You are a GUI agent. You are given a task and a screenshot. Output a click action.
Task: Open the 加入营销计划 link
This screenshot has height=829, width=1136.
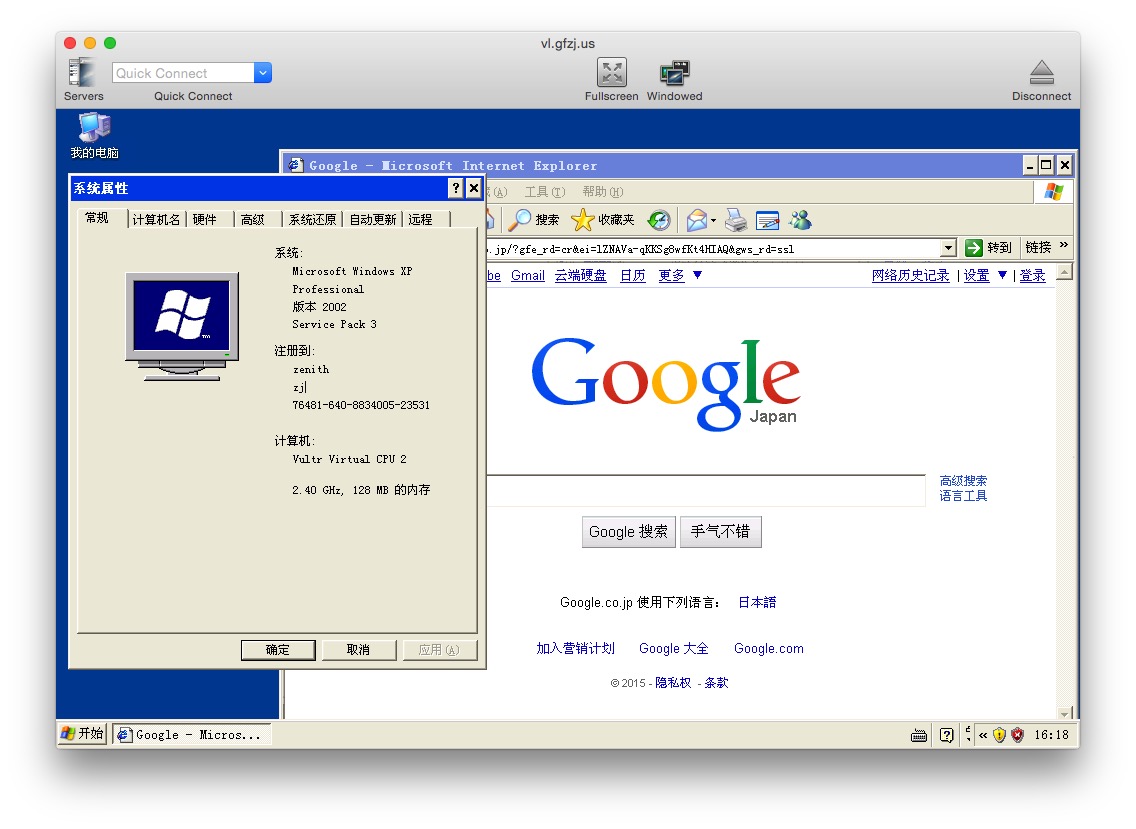(575, 649)
